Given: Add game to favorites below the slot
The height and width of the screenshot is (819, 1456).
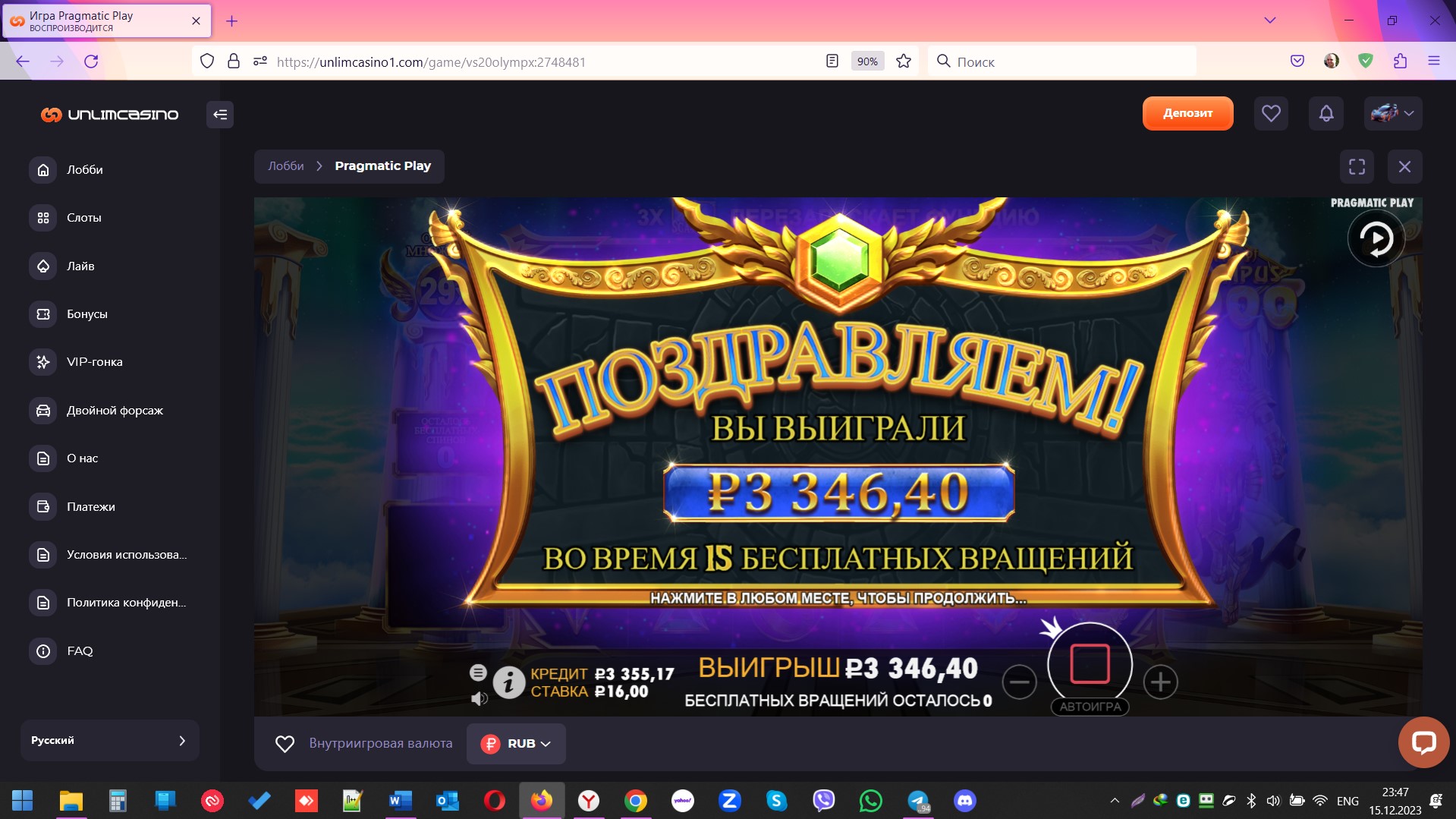Looking at the screenshot, I should [285, 744].
